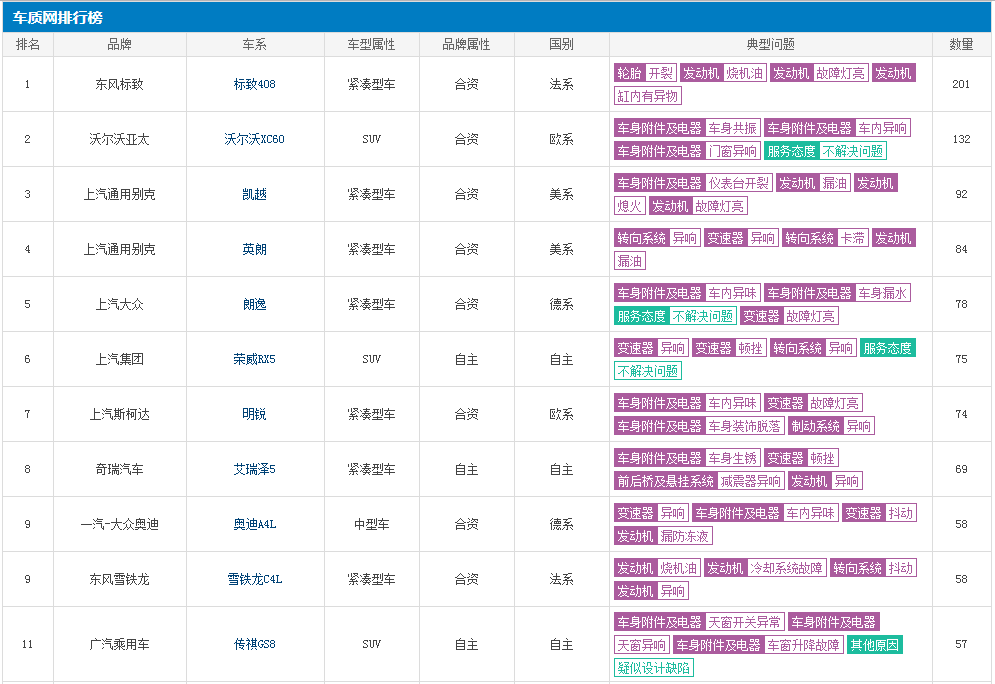Select the 漏防冻液 issue tag
The image size is (995, 684).
[684, 536]
